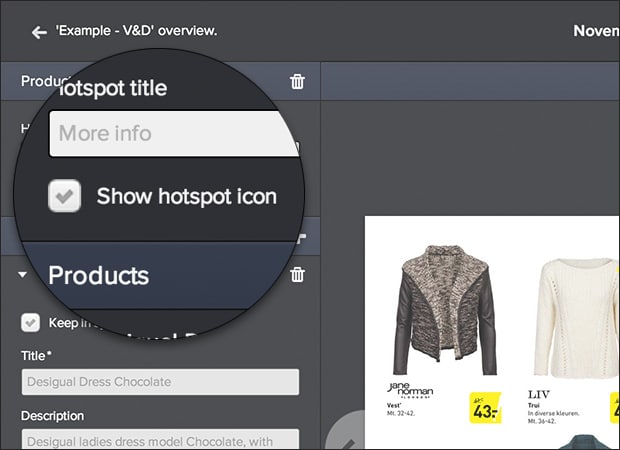Click Title field with Desigual Dress Chocolate
This screenshot has width=620, height=450.
160,382
